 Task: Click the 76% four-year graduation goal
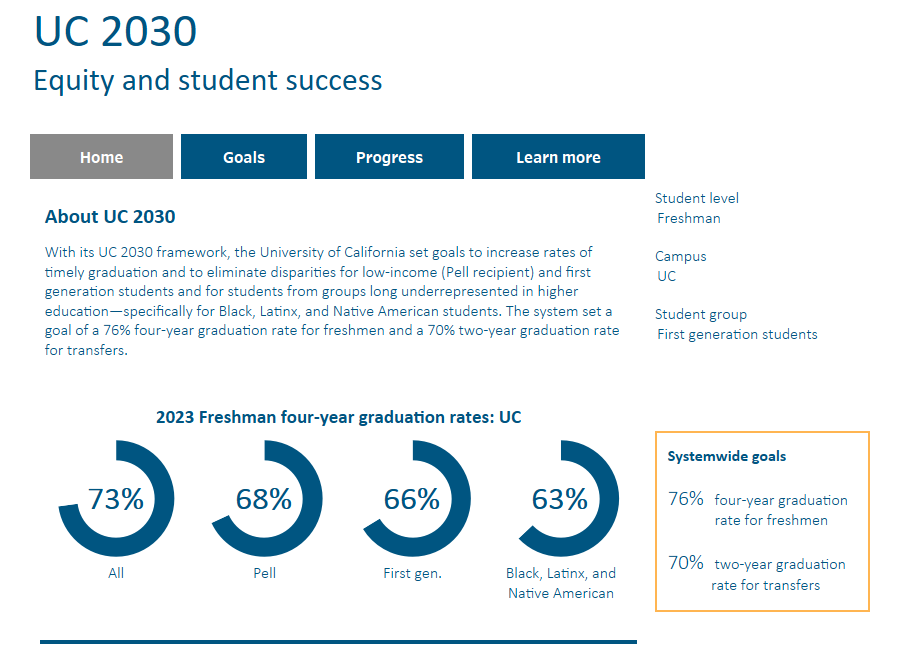759,509
